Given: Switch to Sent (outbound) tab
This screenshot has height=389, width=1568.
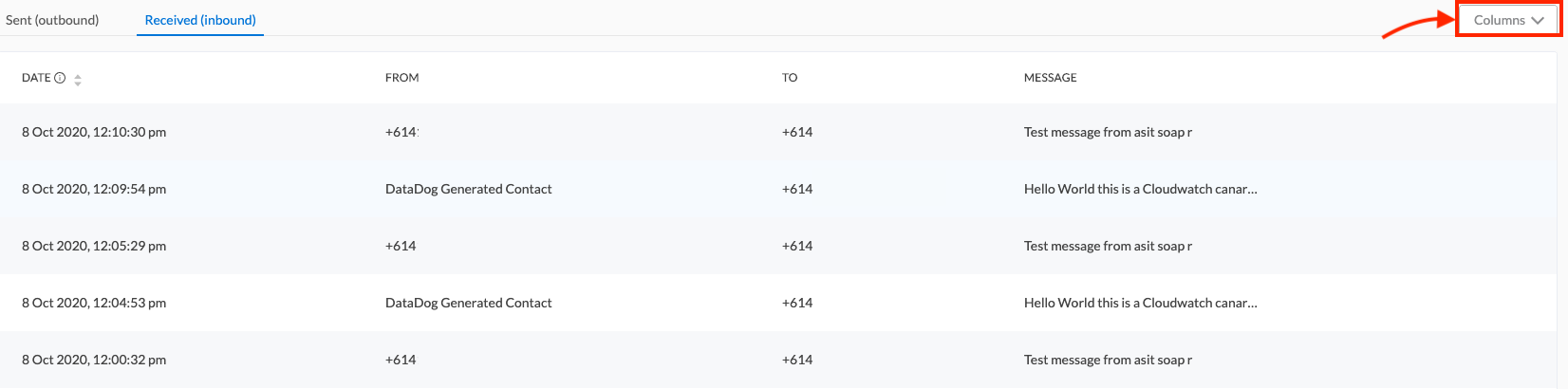Looking at the screenshot, I should pos(52,20).
